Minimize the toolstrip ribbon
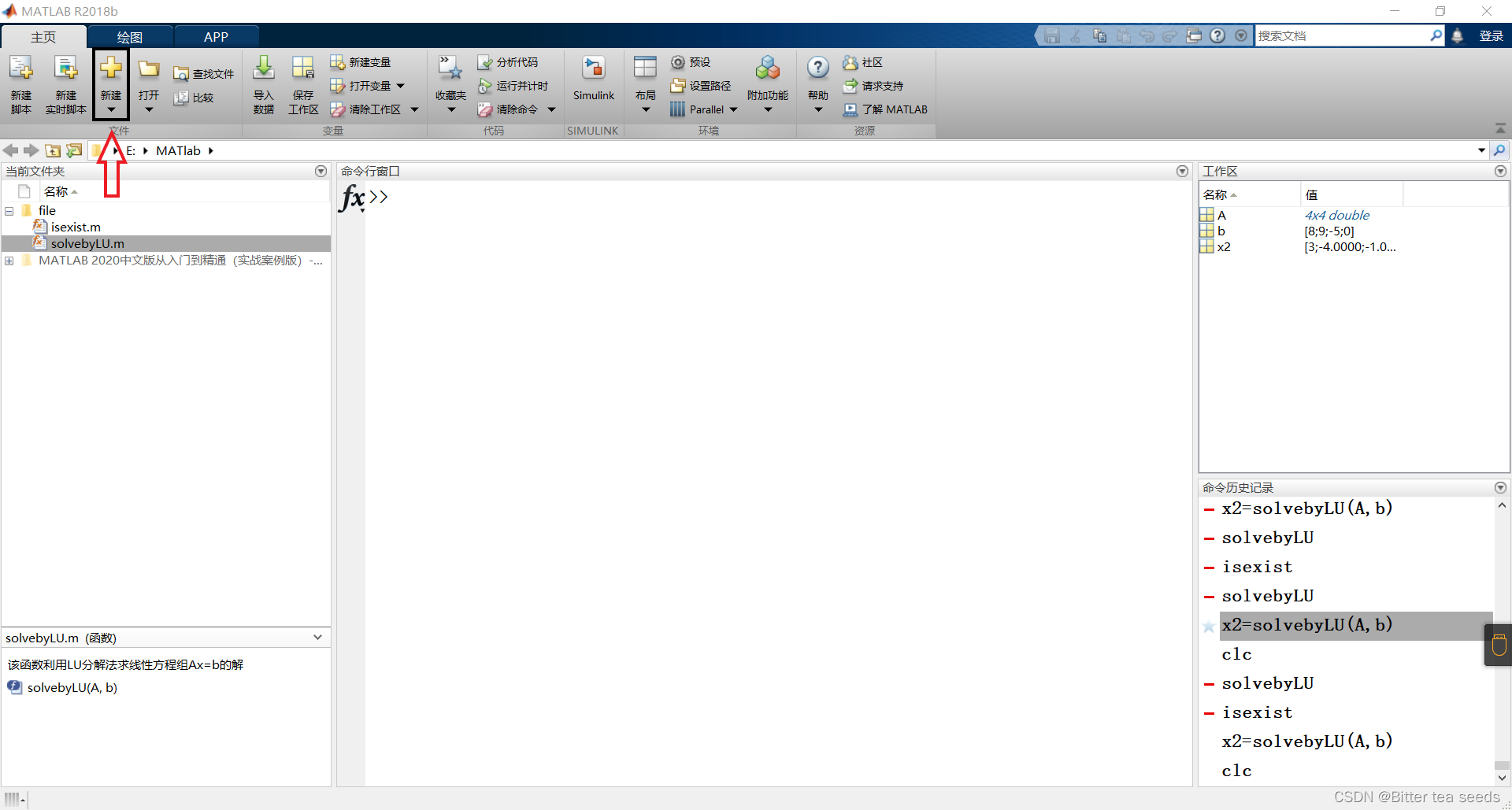Image resolution: width=1512 pixels, height=810 pixels. click(x=1500, y=128)
